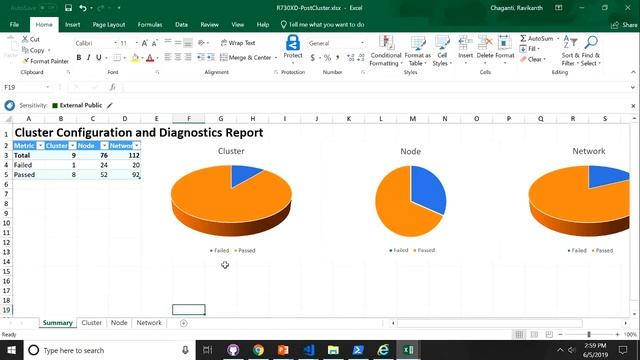Click the taskbar search box
640x360 pixels.
[109, 350]
